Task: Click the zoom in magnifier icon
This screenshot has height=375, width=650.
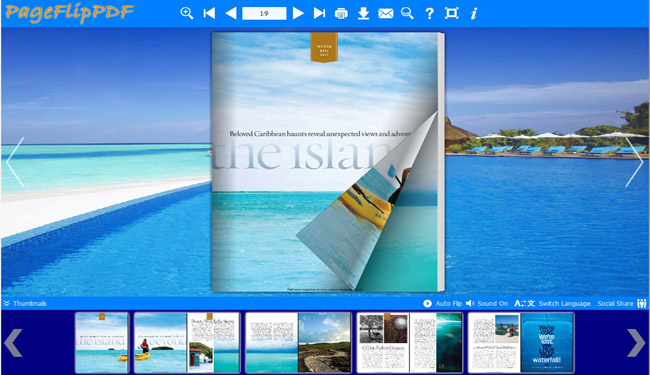Action: pos(187,13)
